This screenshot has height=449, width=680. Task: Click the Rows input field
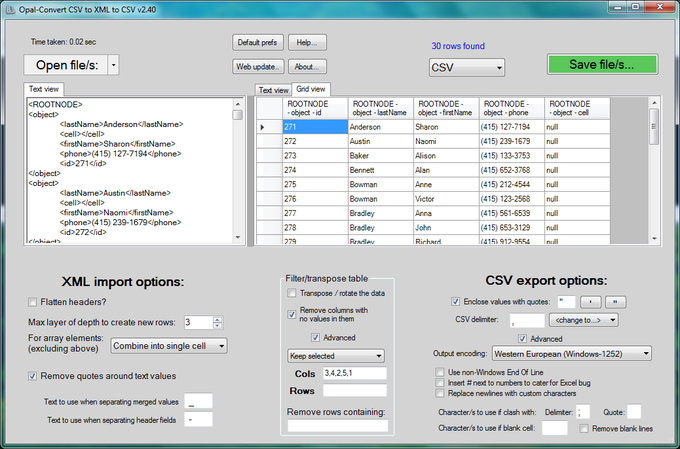click(x=354, y=390)
